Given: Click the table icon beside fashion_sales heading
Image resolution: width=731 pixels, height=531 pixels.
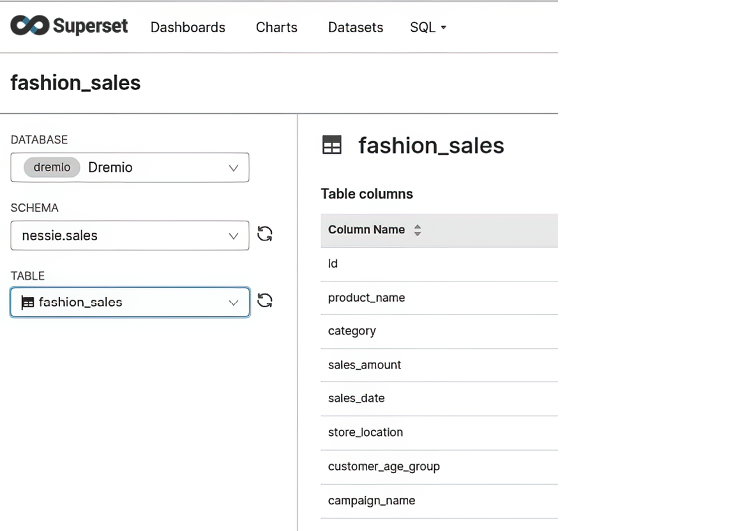Looking at the screenshot, I should [332, 145].
